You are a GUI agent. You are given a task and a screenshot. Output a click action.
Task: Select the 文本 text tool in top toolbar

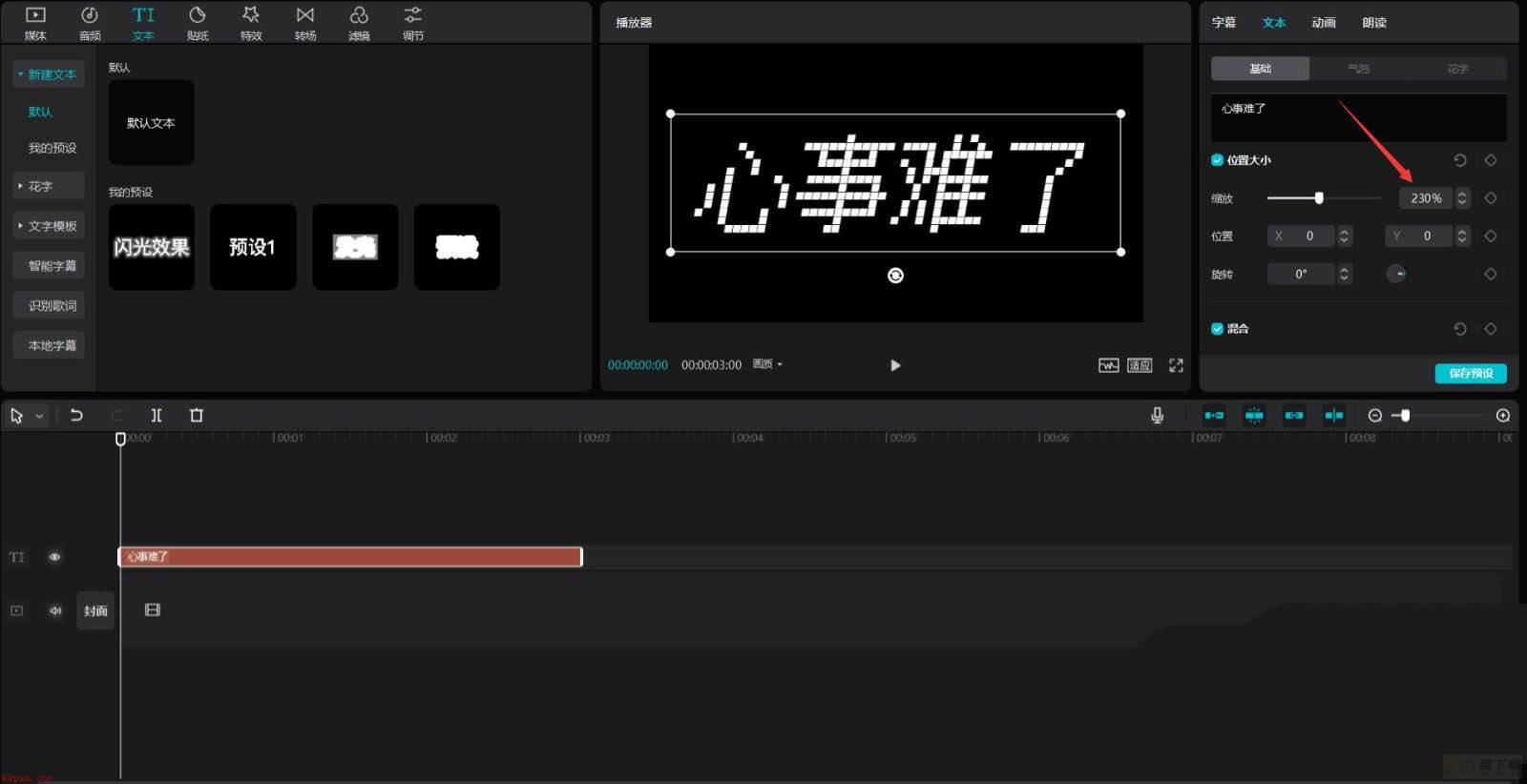point(143,23)
